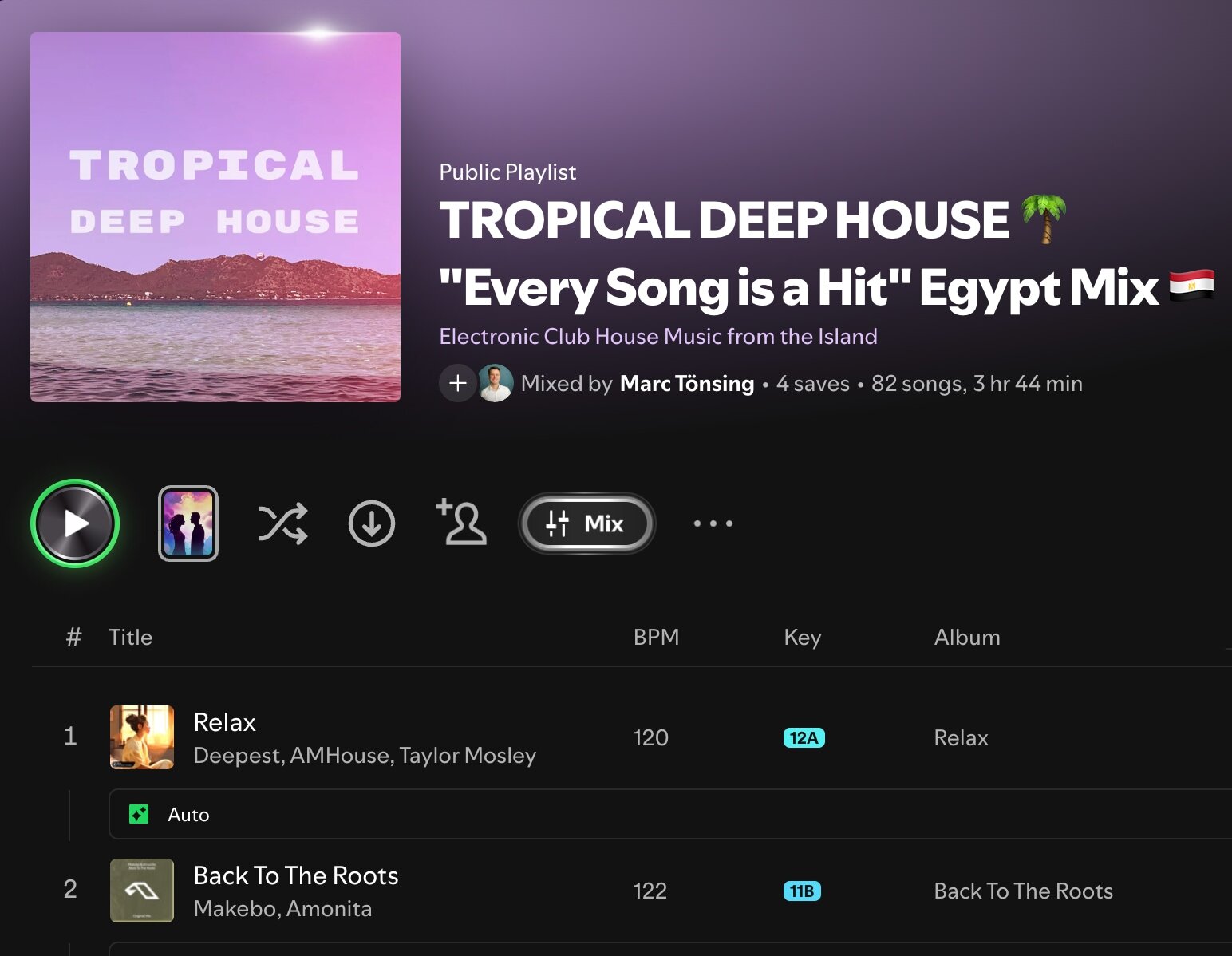Screen dimensions: 1232x956
Task: Select the 11B key badge
Action: [x=802, y=891]
